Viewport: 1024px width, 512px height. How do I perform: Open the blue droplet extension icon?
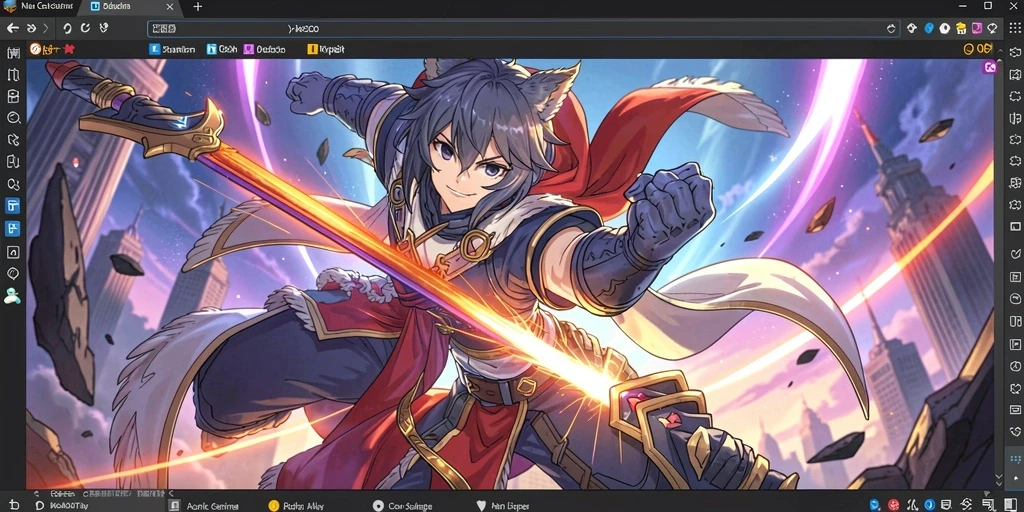pos(929,28)
